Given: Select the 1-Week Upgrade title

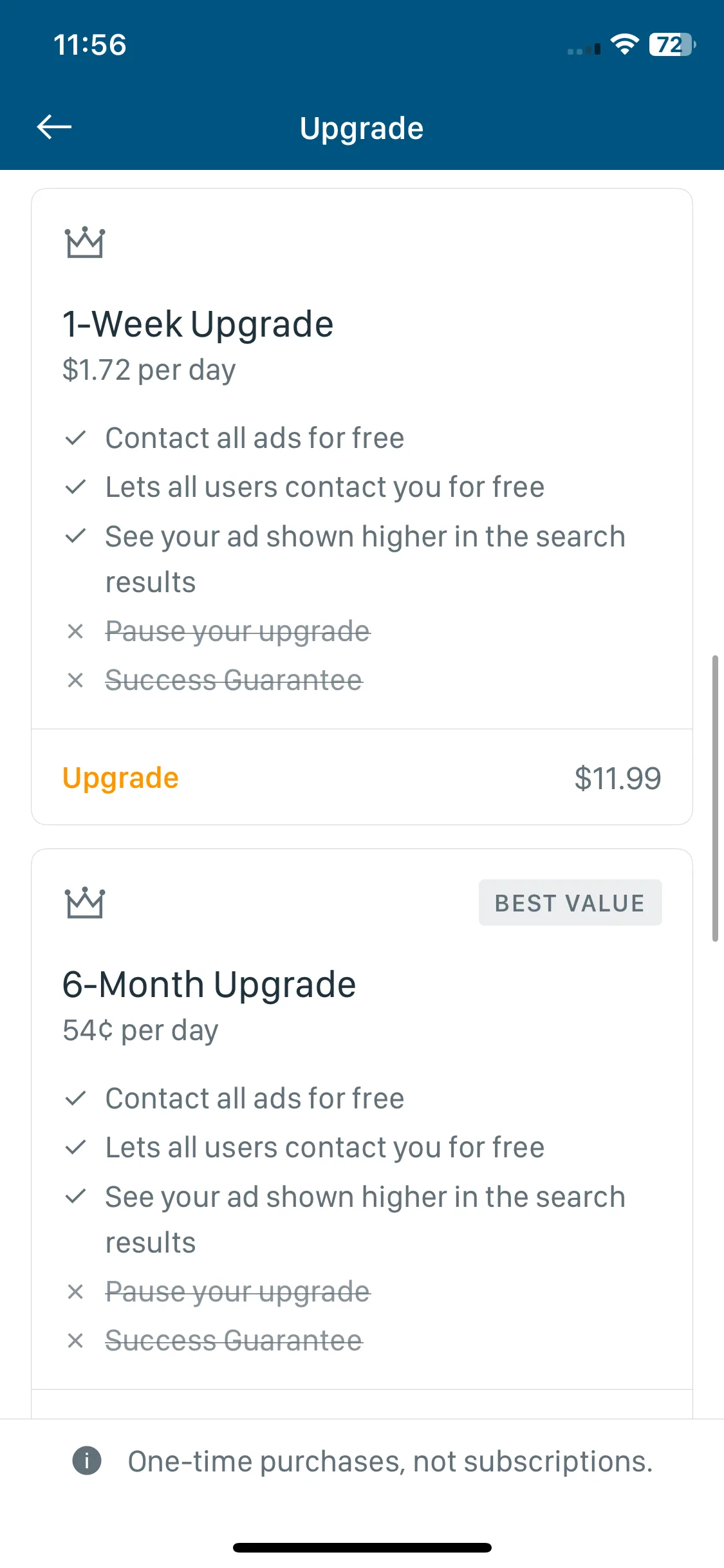Looking at the screenshot, I should click(198, 324).
